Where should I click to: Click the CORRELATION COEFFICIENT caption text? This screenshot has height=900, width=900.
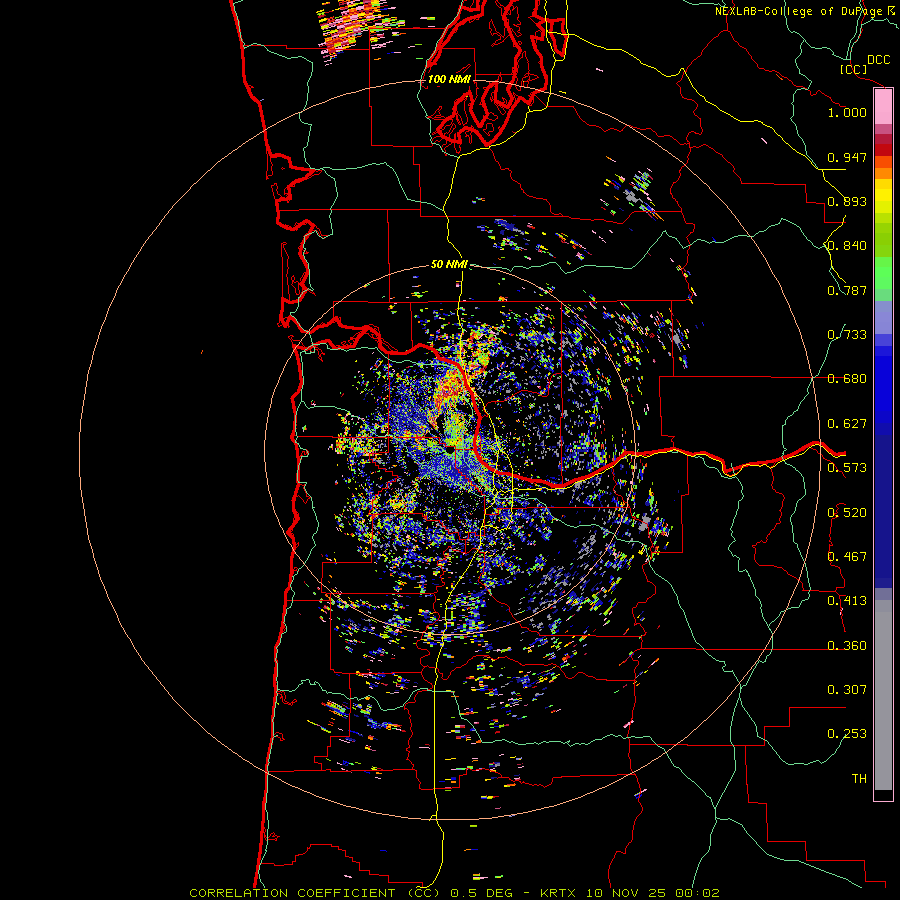pos(292,893)
